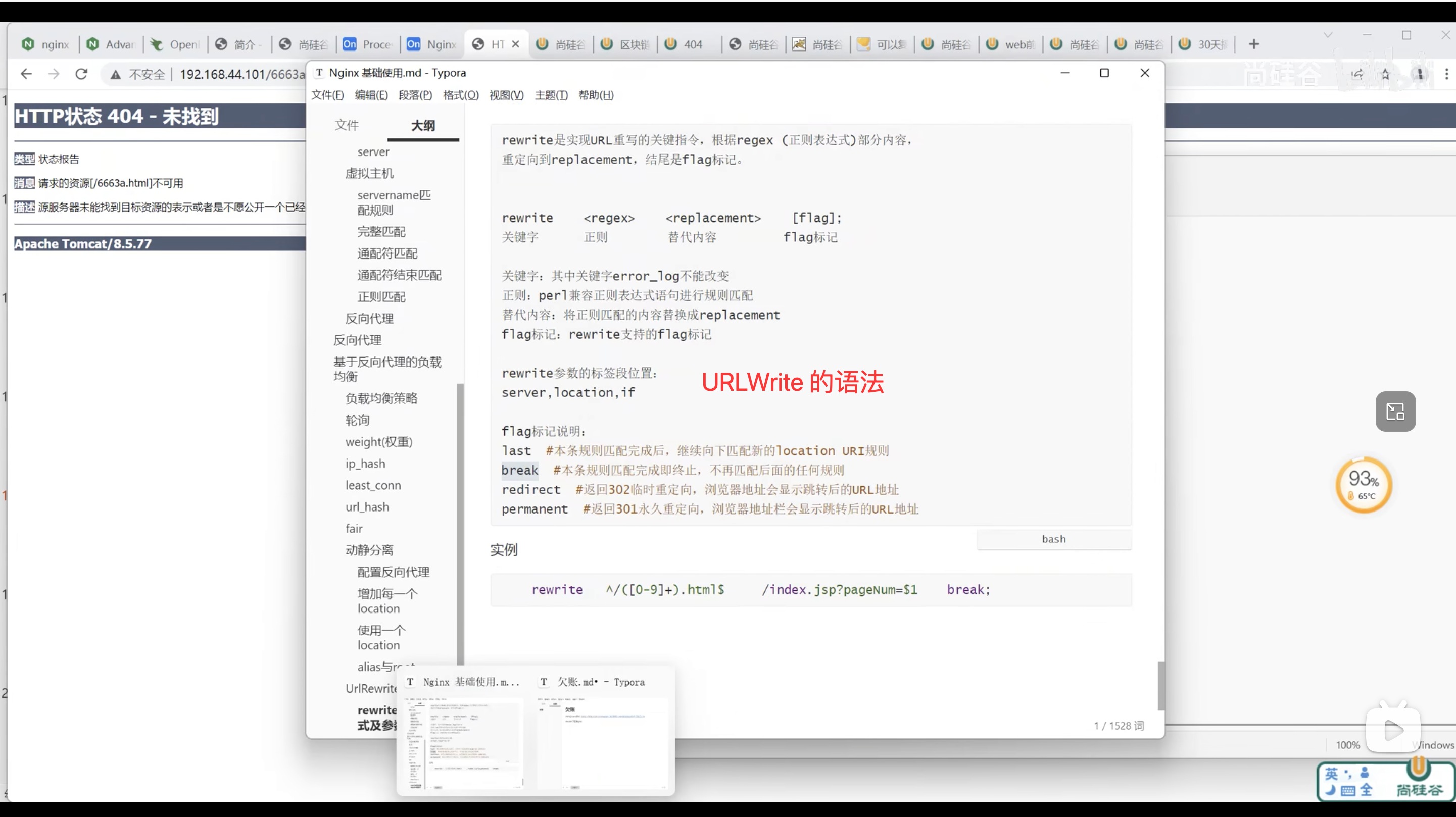This screenshot has width=1456, height=817.
Task: Click the browser back arrow icon
Action: (x=26, y=74)
